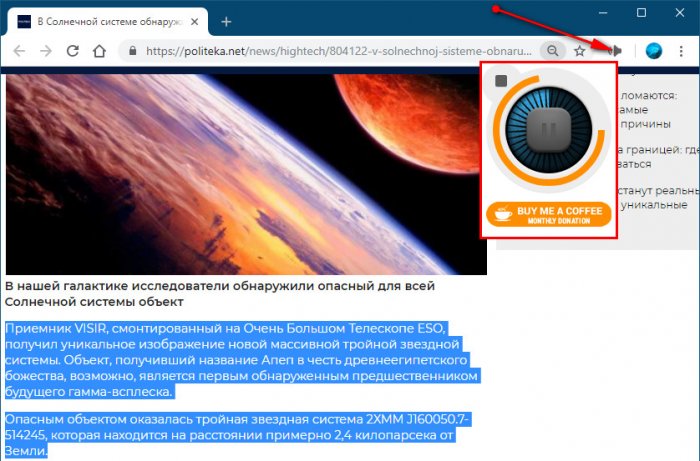Pause the speech playback
This screenshot has height=461, width=700.
click(x=549, y=129)
